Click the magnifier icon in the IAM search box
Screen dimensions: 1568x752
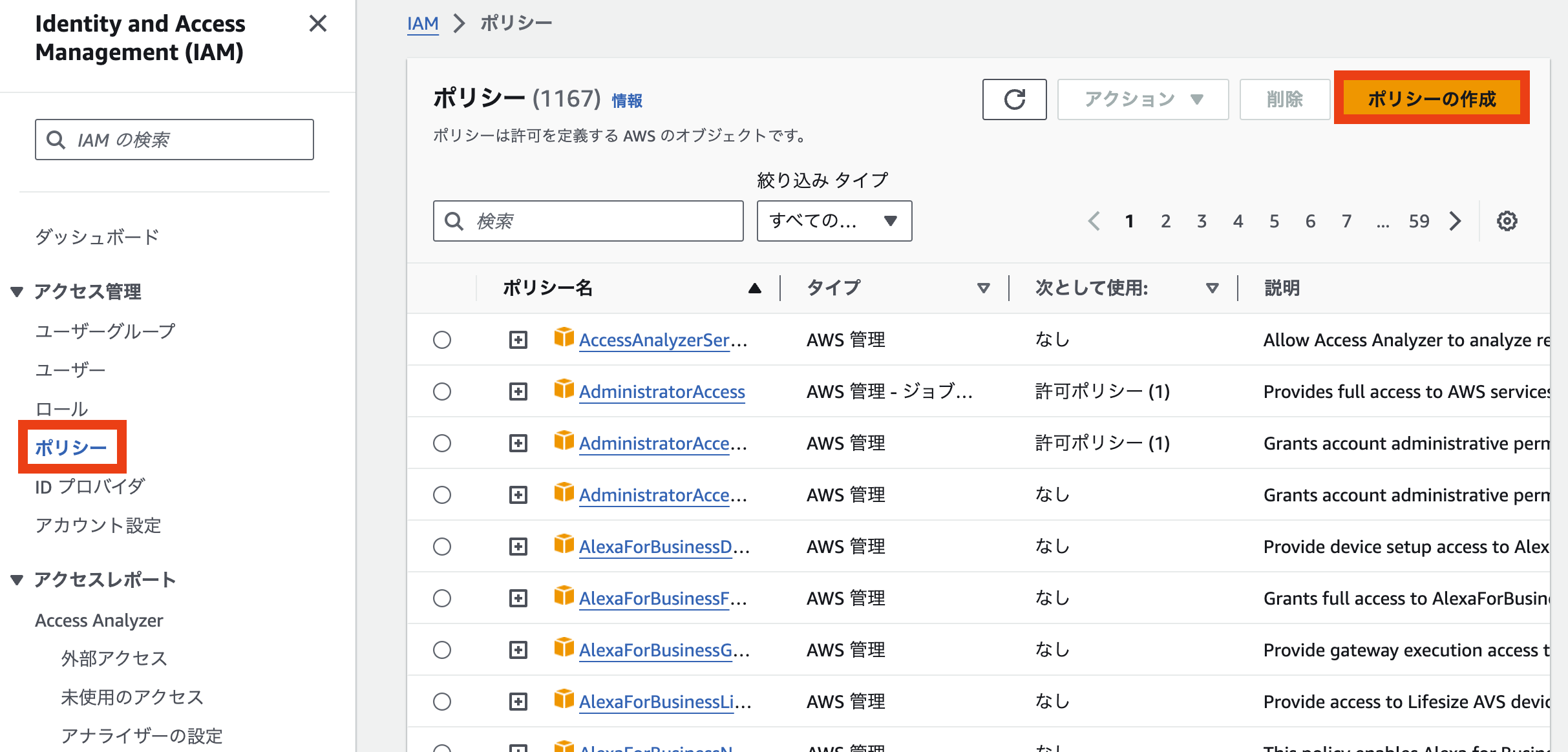tap(56, 140)
